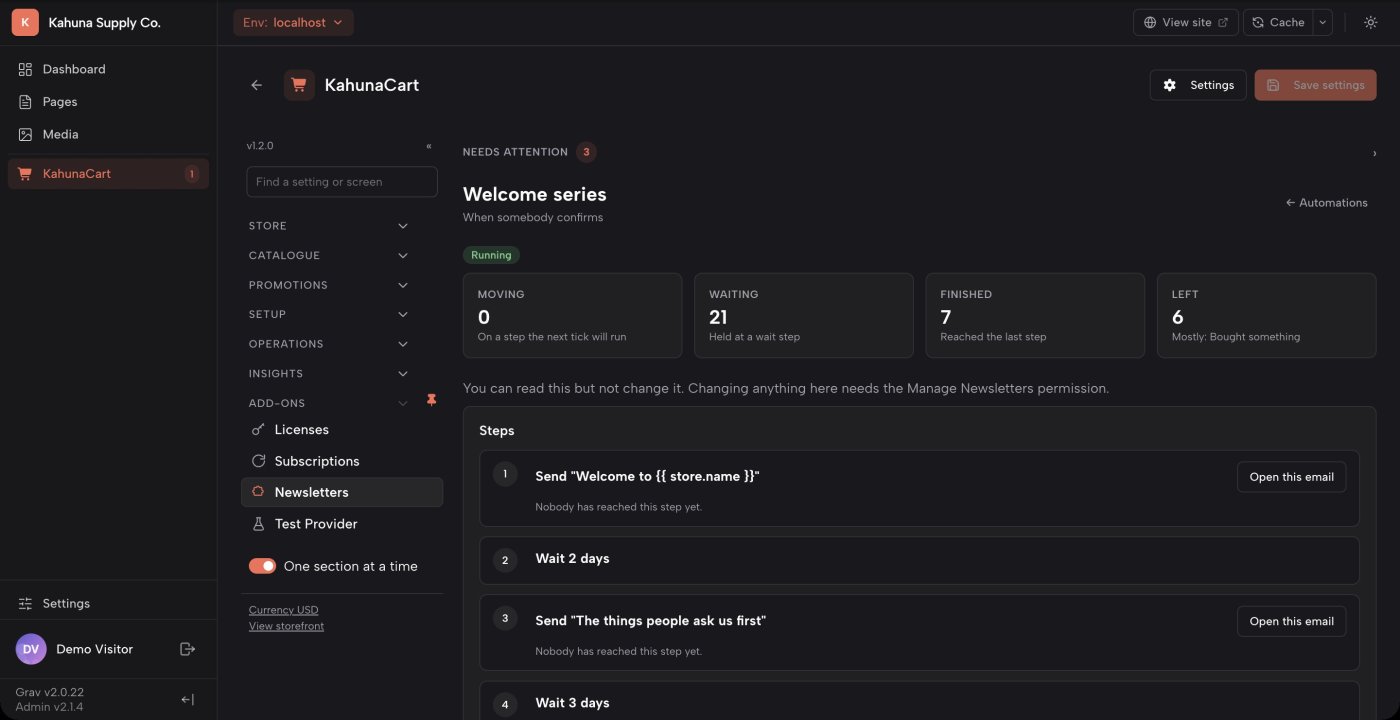
Task: Expand the Promotions section
Action: tap(329, 285)
